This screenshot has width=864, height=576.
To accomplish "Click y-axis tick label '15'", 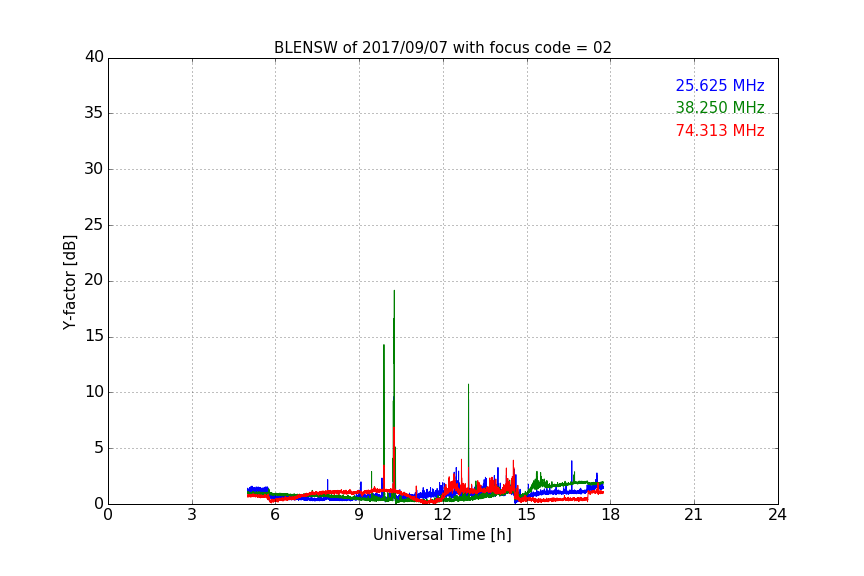I will [94, 336].
